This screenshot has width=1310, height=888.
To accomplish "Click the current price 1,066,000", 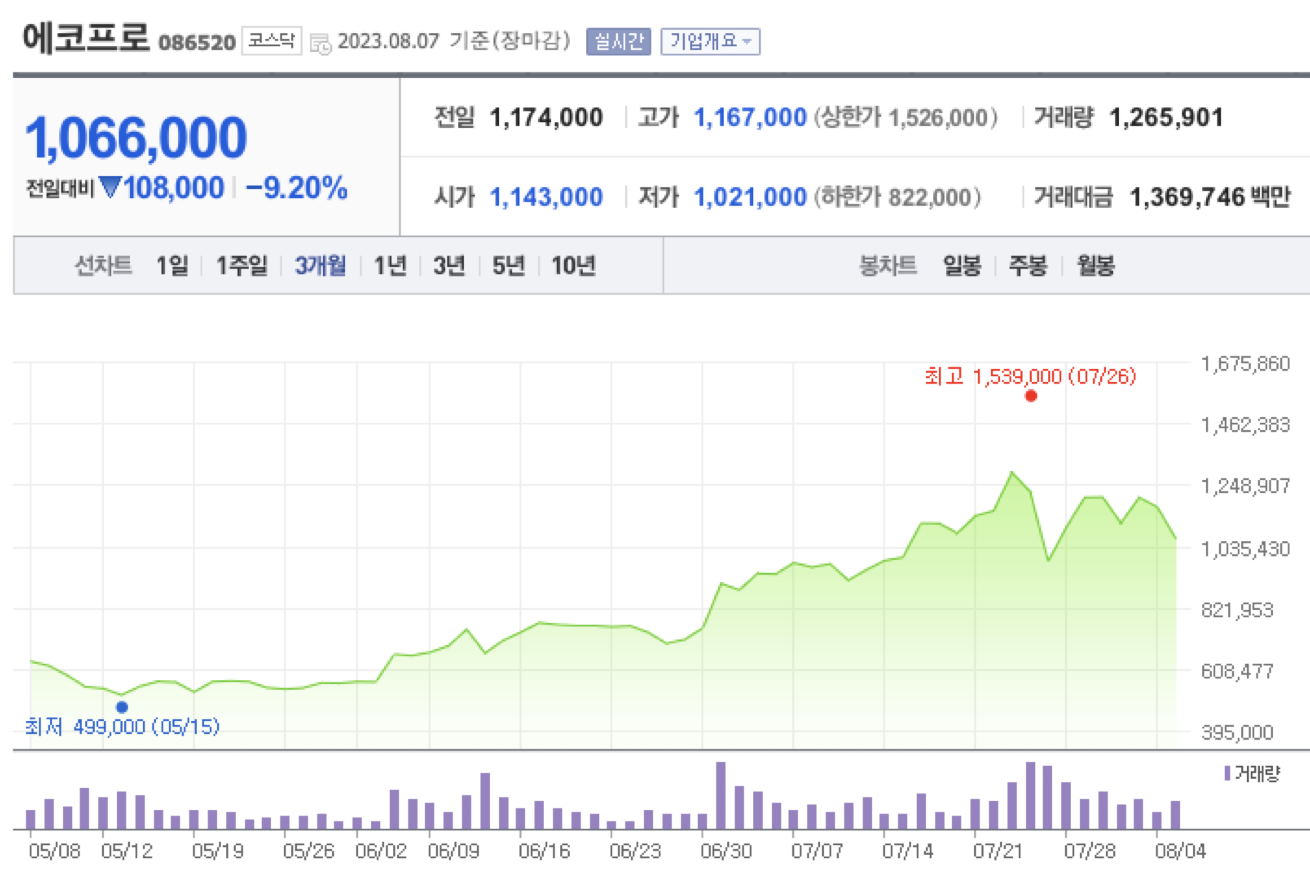I will [x=135, y=138].
